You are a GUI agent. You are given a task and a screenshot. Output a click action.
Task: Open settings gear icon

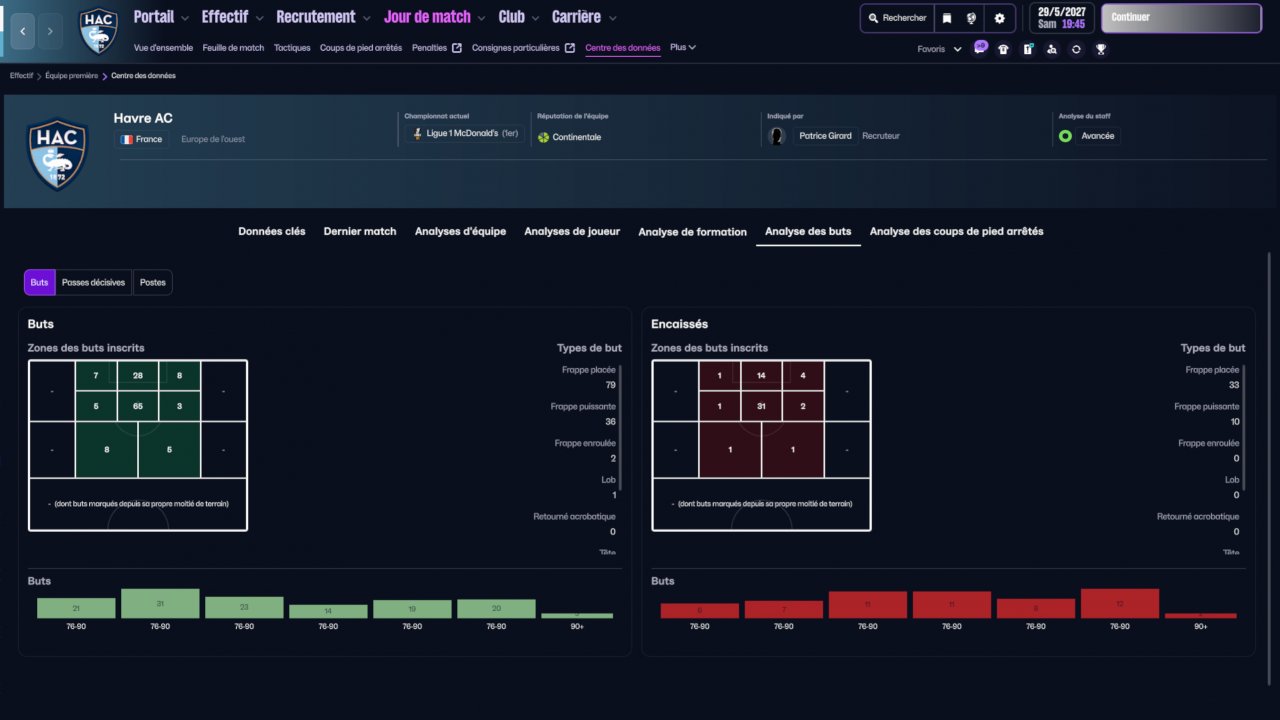coord(999,18)
